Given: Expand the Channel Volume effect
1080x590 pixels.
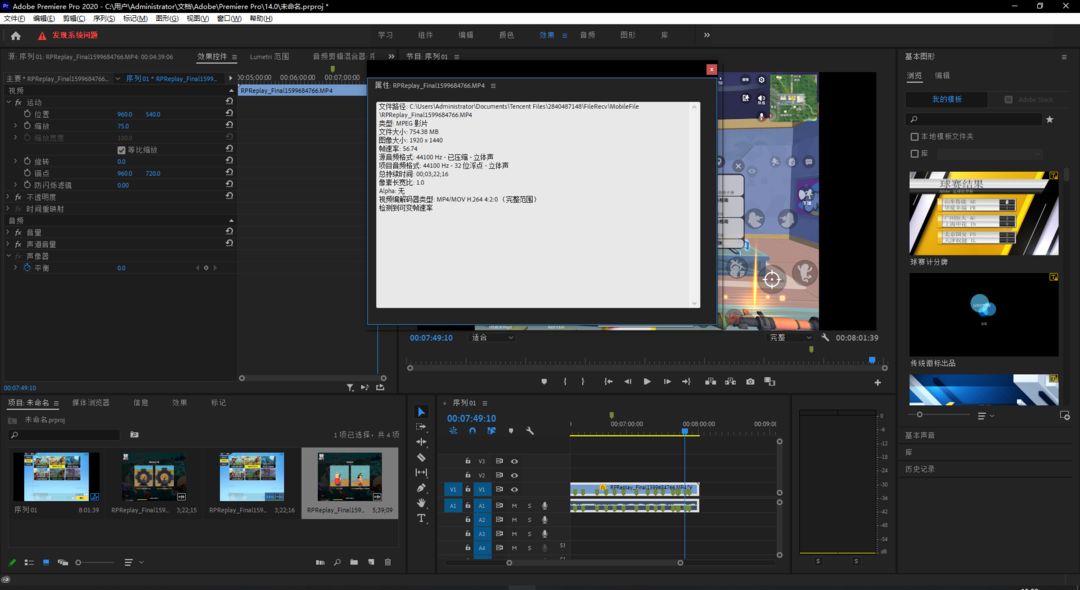Looking at the screenshot, I should click(8, 244).
